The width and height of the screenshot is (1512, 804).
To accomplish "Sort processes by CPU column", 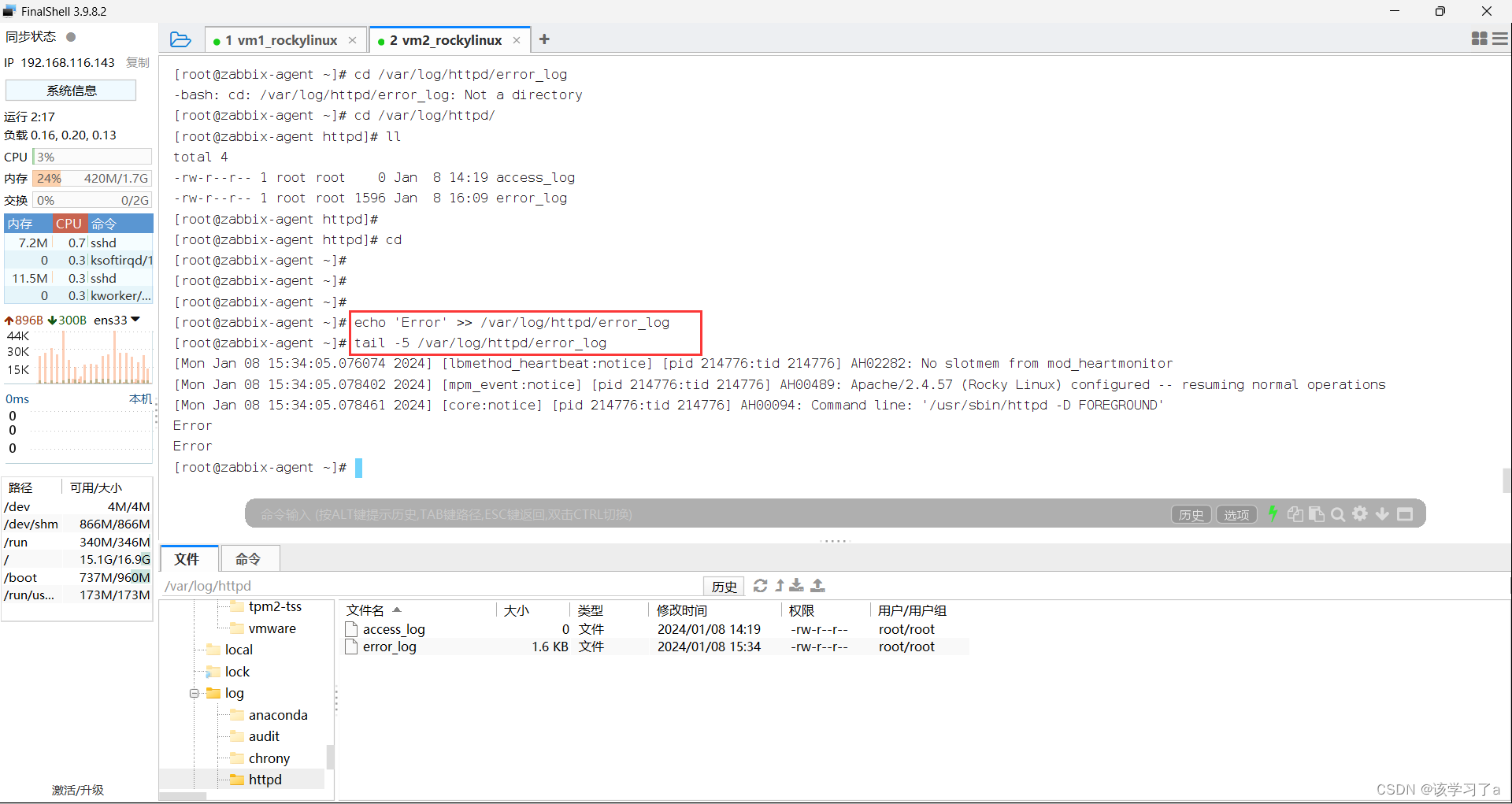I will click(69, 224).
